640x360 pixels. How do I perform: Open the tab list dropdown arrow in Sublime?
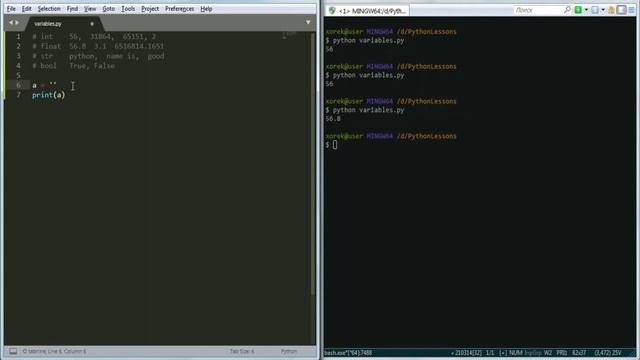point(308,22)
